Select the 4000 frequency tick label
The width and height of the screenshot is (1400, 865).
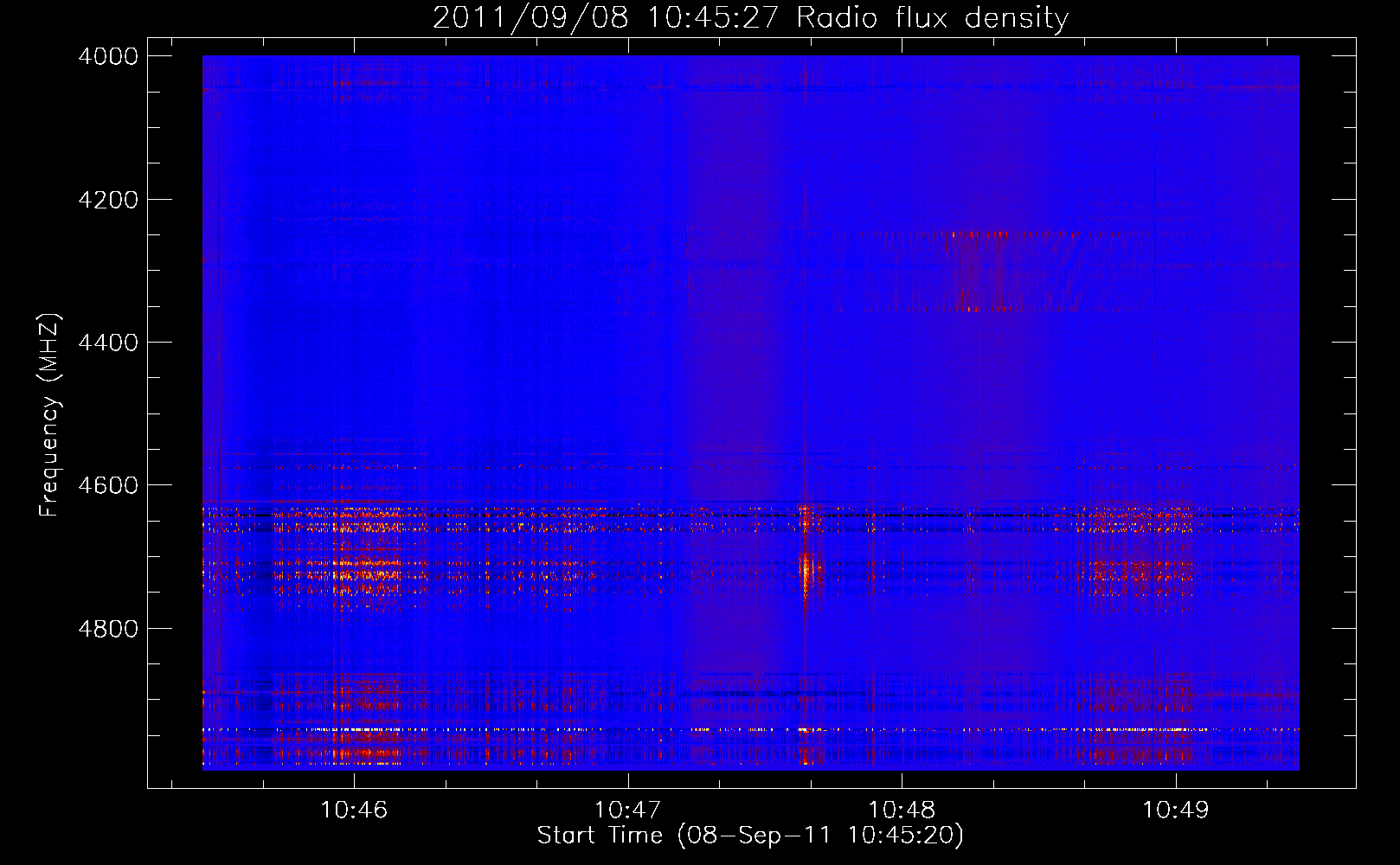pyautogui.click(x=108, y=56)
